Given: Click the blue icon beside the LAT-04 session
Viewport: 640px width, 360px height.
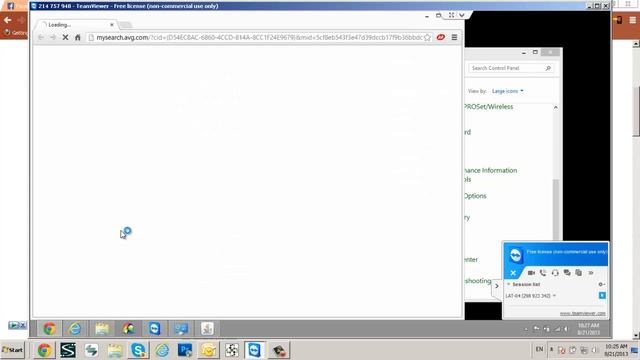Looking at the screenshot, I should (602, 295).
